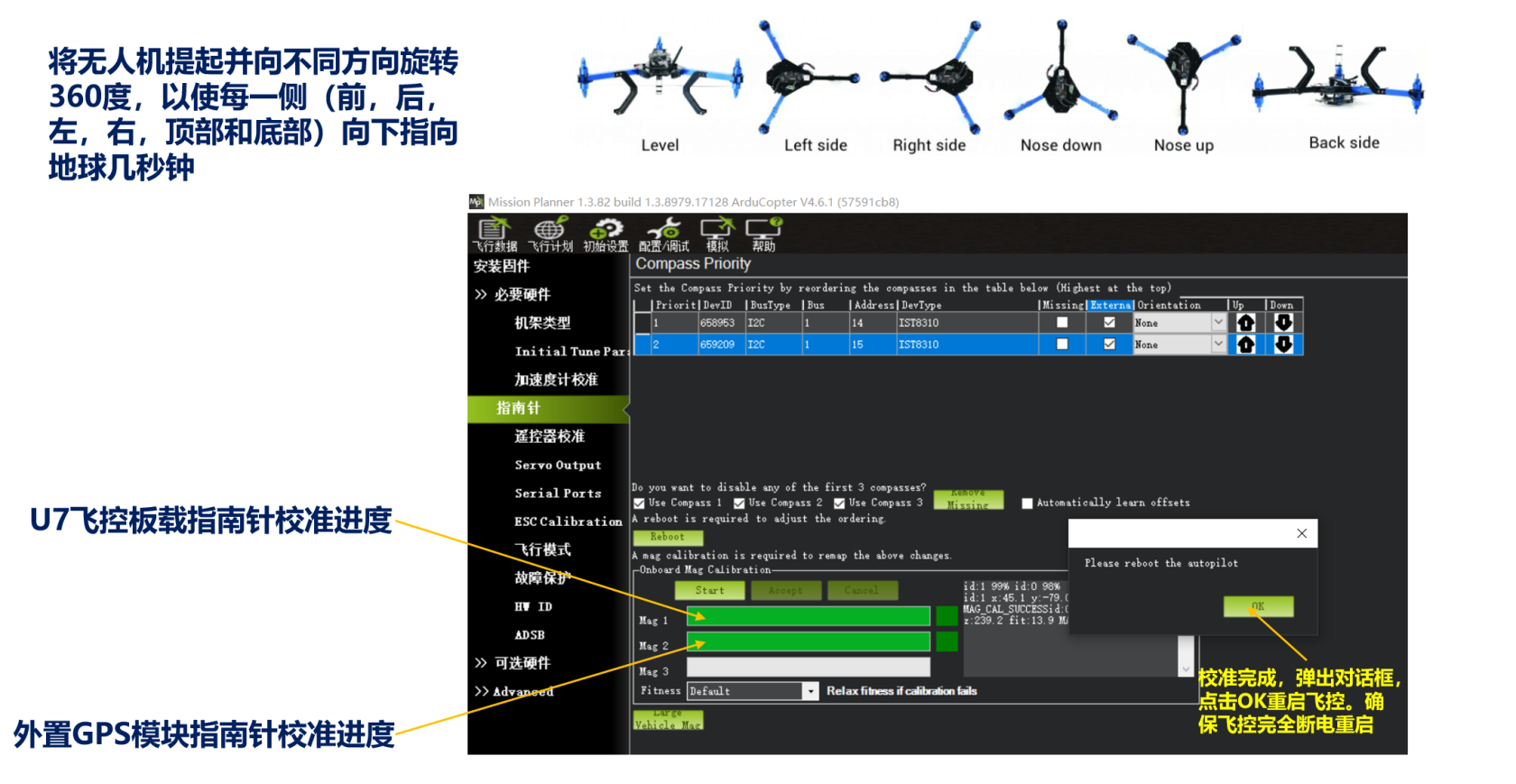Click the 初始设置 initial setup icon
1516x784 pixels.
(605, 234)
